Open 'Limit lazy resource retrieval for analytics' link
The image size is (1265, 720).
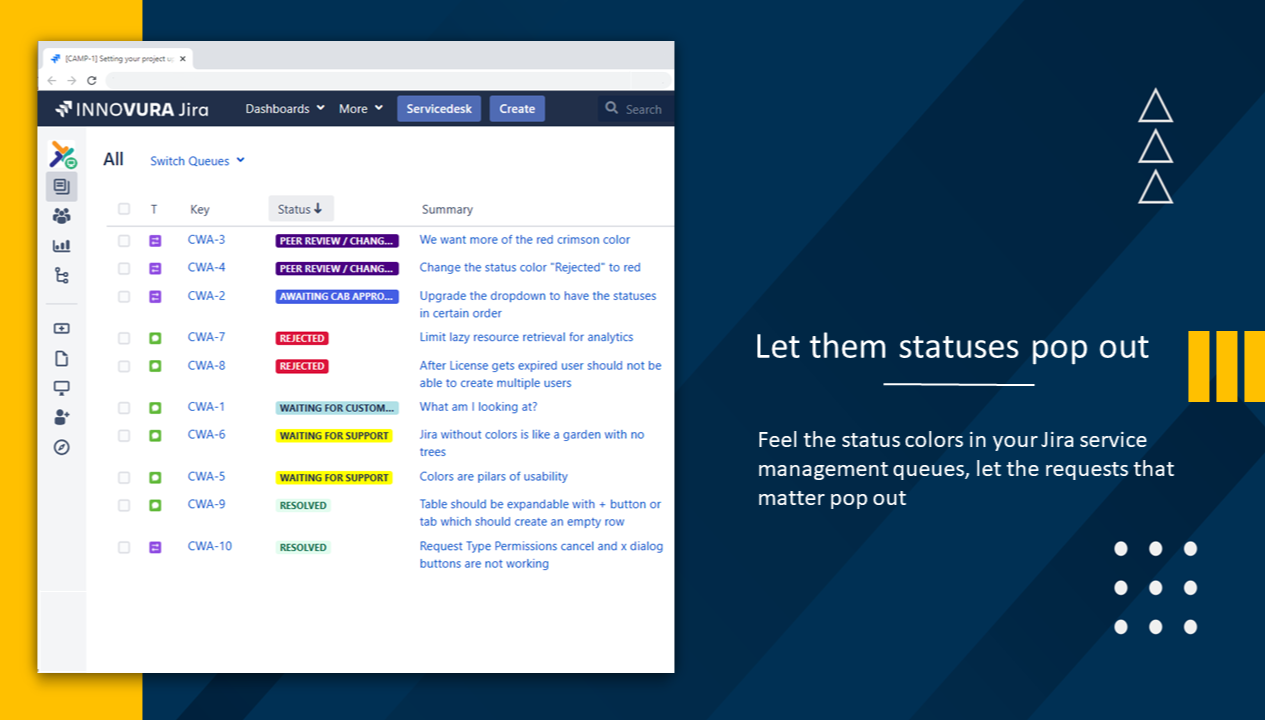coord(526,337)
